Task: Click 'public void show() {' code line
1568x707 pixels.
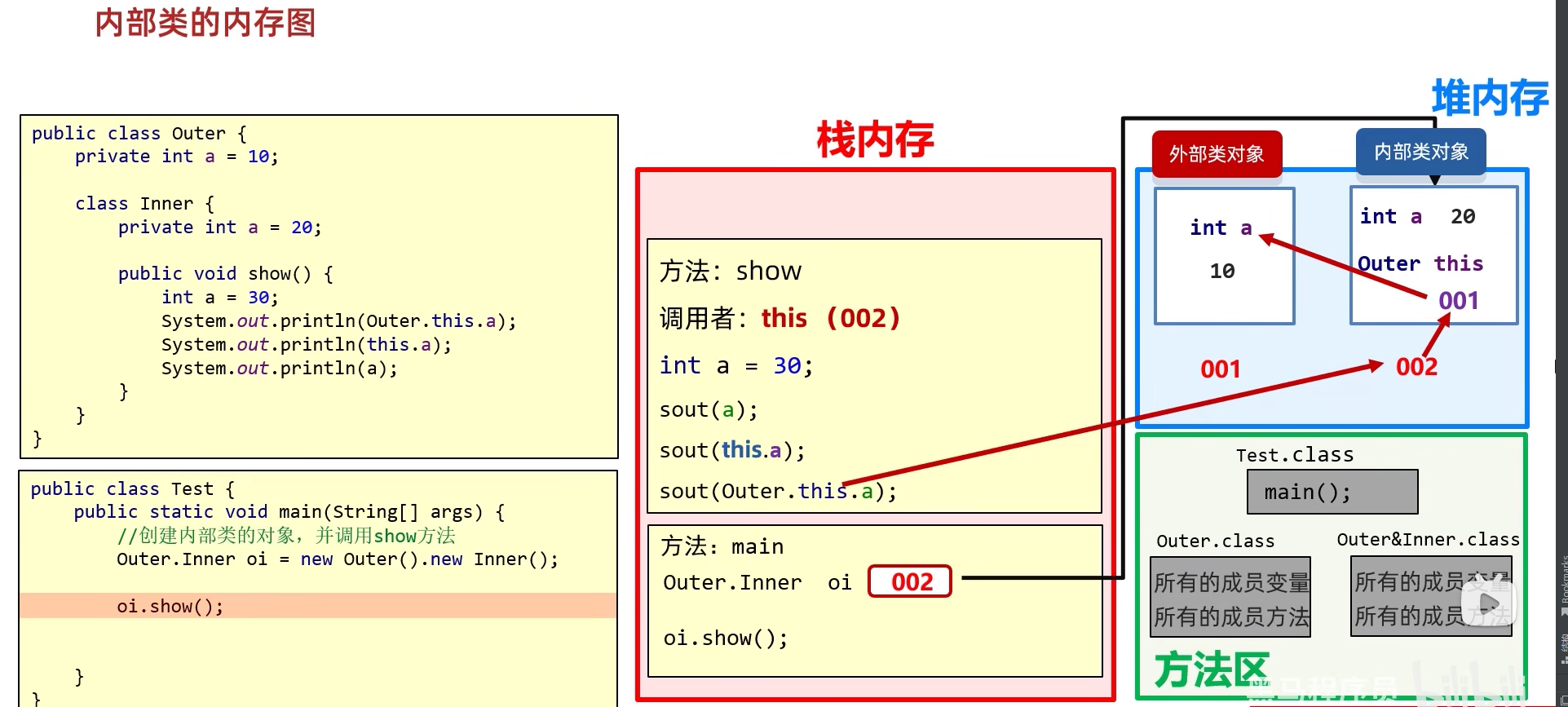Action: (x=226, y=273)
